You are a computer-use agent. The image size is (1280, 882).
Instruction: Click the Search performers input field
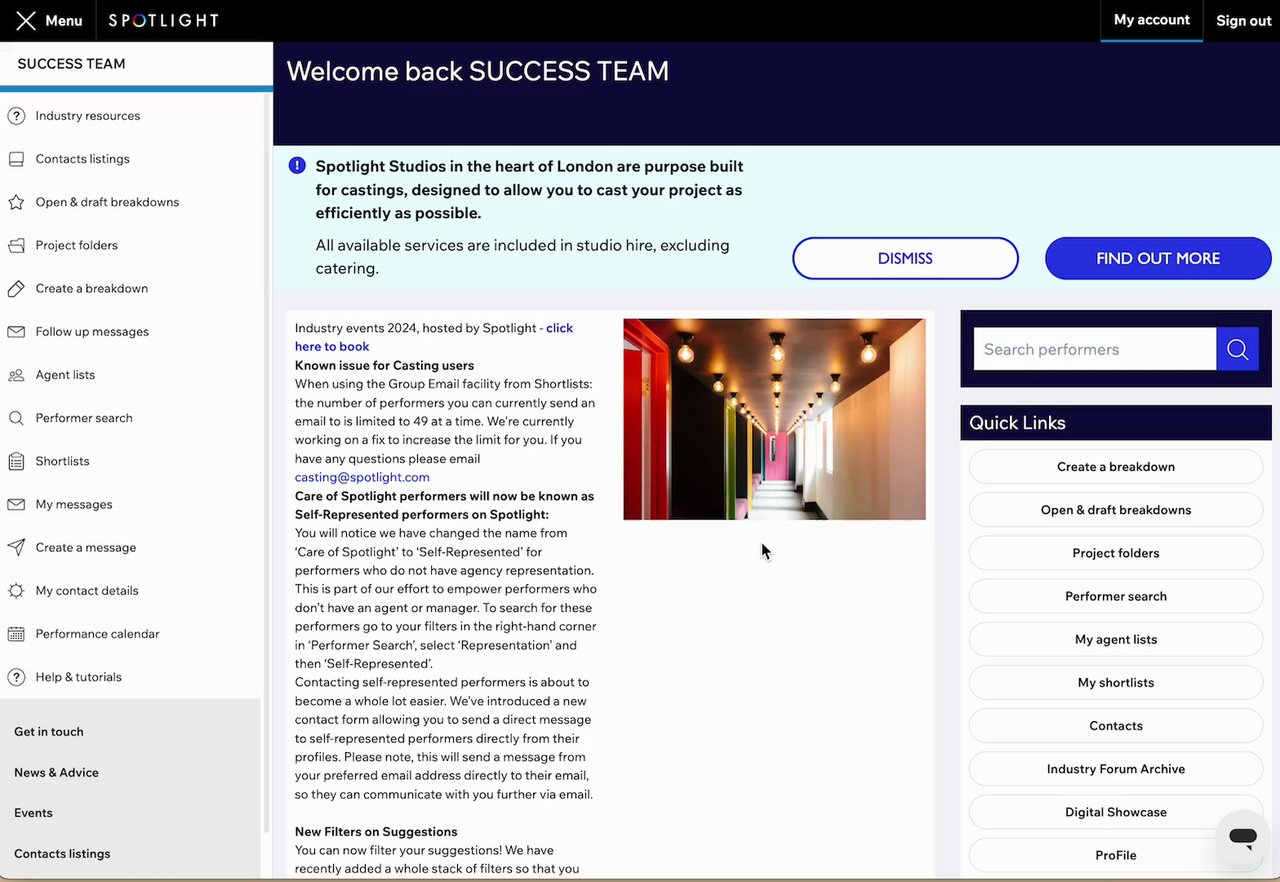point(1095,349)
